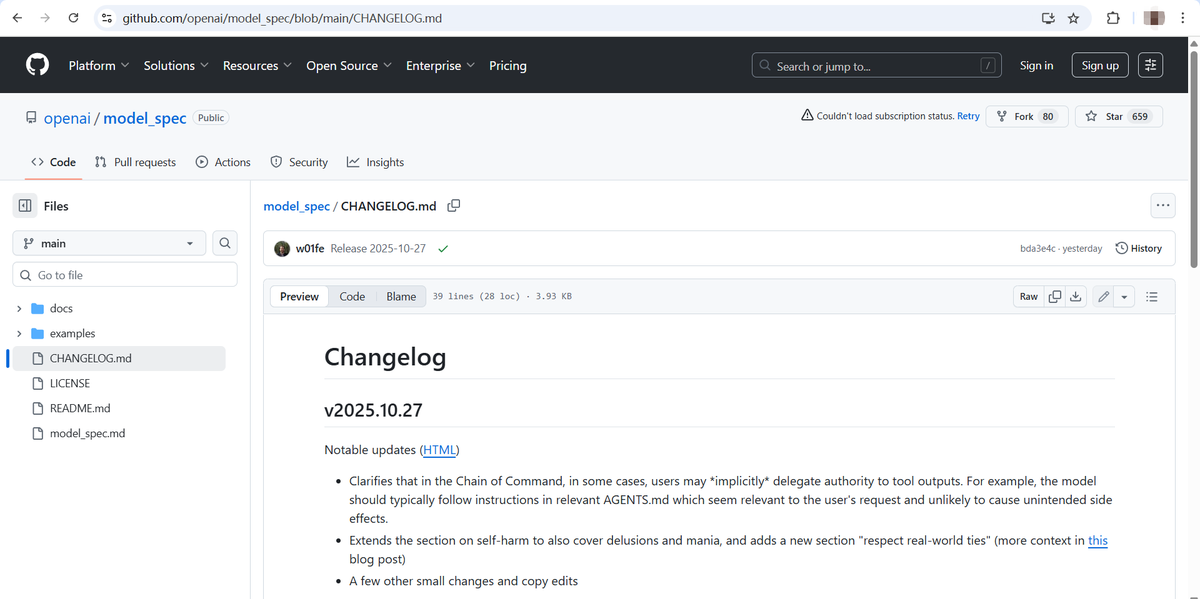Click the site info icon in address bar
Image resolution: width=1200 pixels, height=599 pixels.
106,18
